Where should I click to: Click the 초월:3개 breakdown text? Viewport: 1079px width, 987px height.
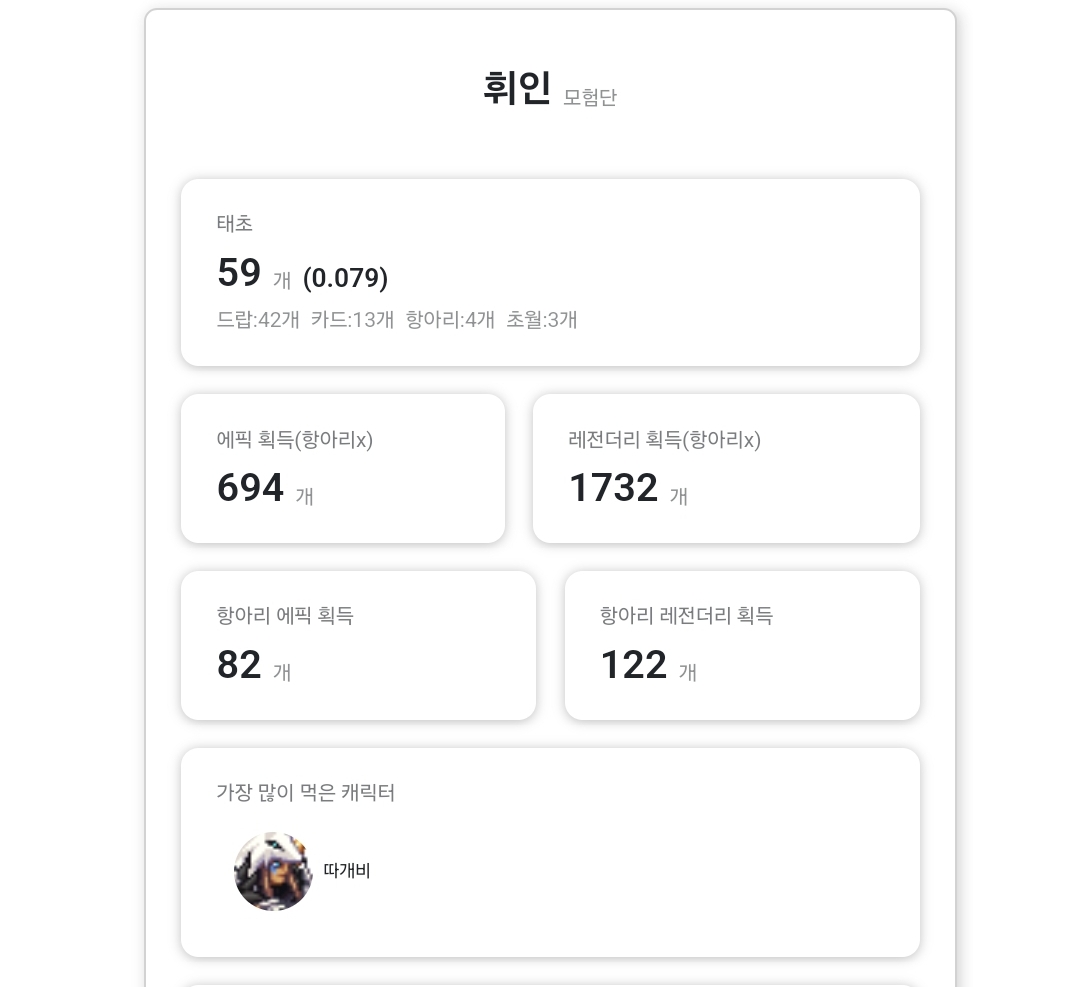(542, 320)
